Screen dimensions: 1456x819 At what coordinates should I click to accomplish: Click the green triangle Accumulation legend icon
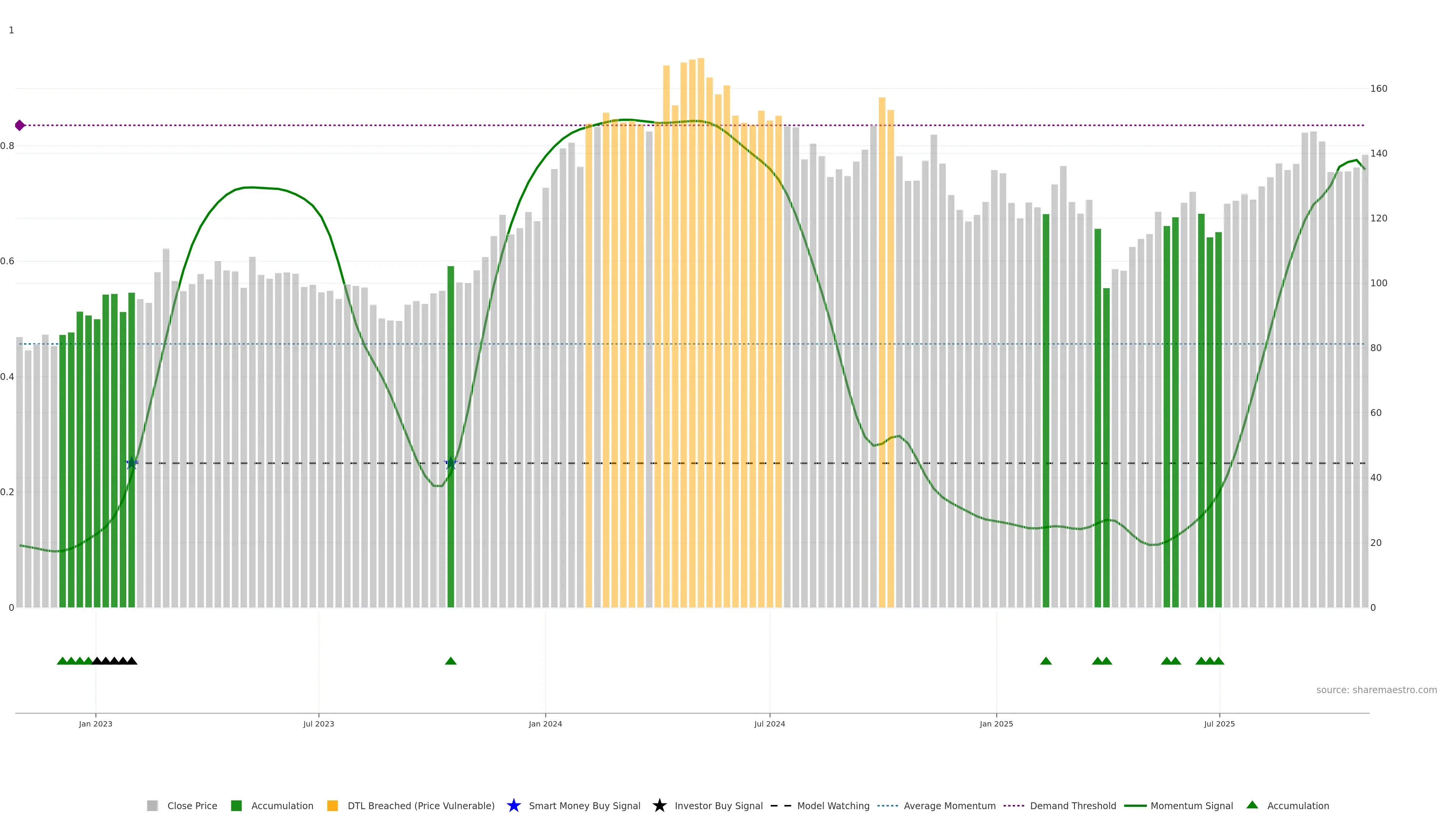click(x=1252, y=805)
